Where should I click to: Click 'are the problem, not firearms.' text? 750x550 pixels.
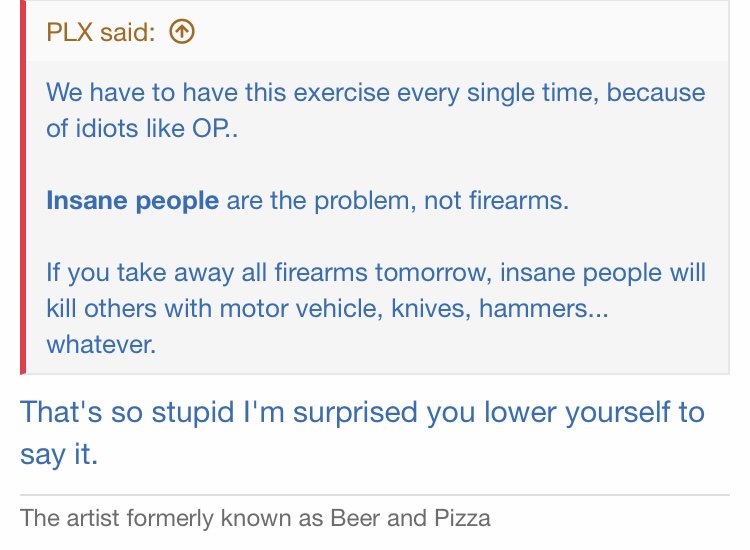[x=397, y=200]
